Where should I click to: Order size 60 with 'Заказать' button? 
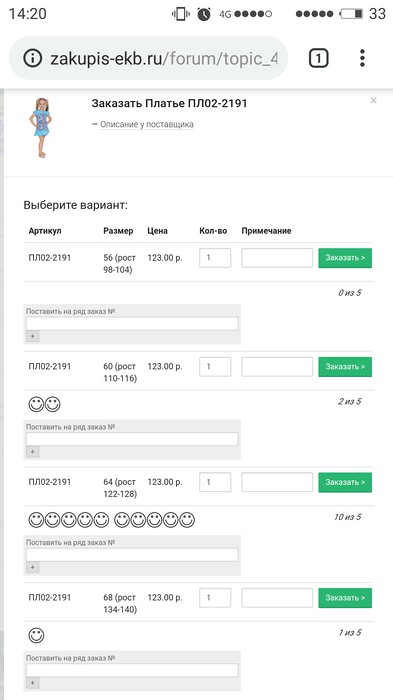[345, 367]
